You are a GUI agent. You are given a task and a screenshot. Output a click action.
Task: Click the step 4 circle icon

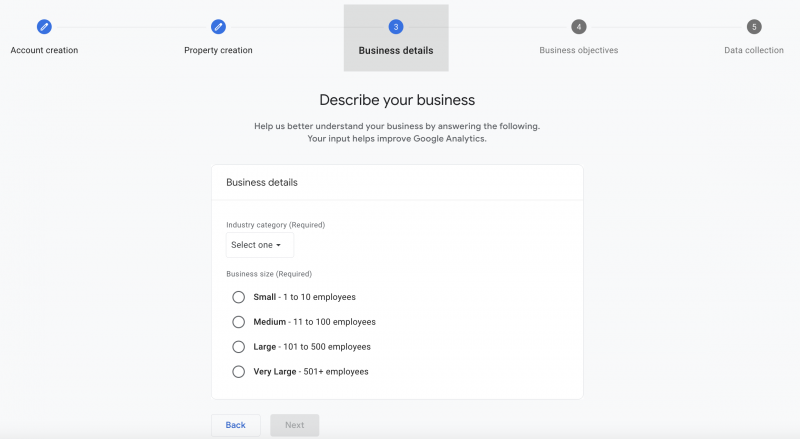pos(579,27)
